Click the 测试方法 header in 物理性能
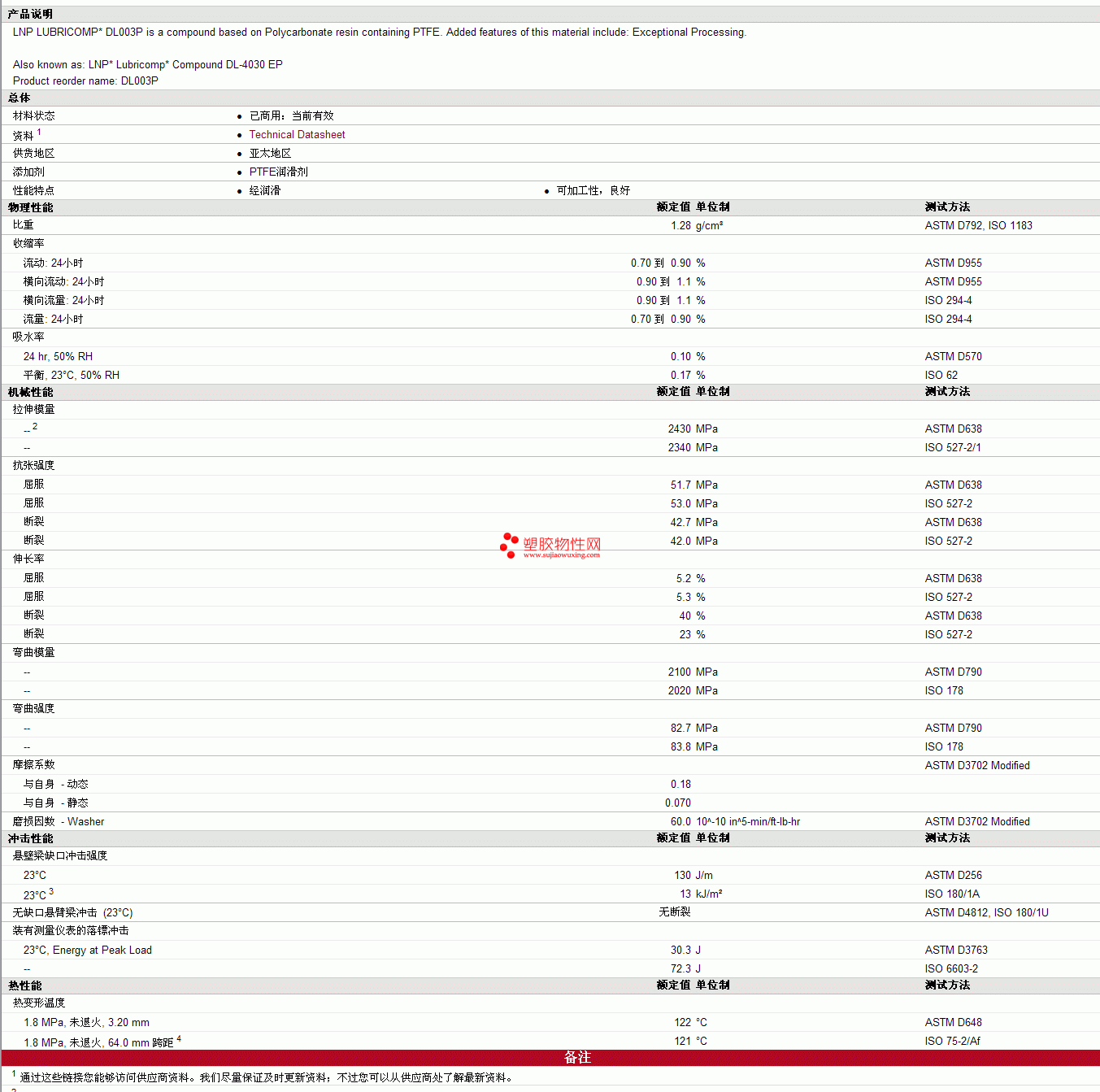The height and width of the screenshot is (1092, 1100). click(947, 207)
